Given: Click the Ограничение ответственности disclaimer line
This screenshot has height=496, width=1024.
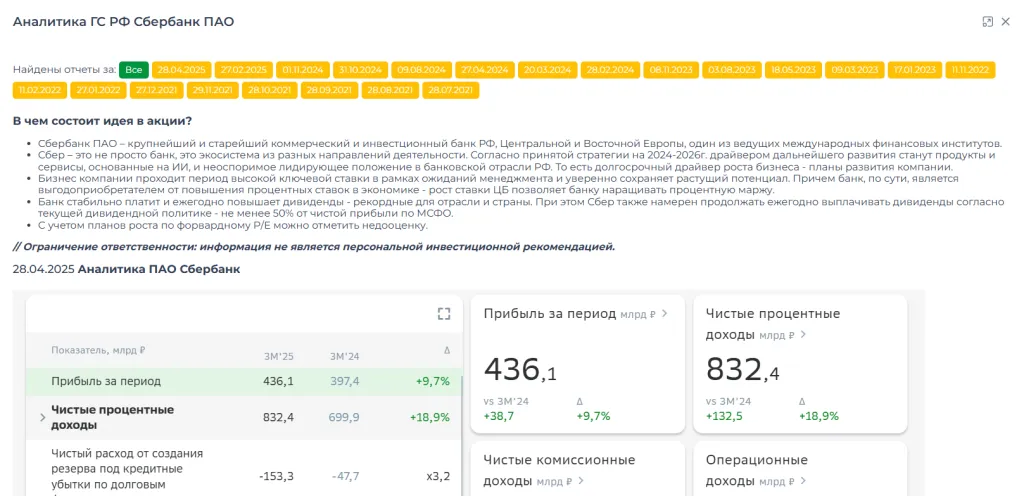Looking at the screenshot, I should point(314,247).
